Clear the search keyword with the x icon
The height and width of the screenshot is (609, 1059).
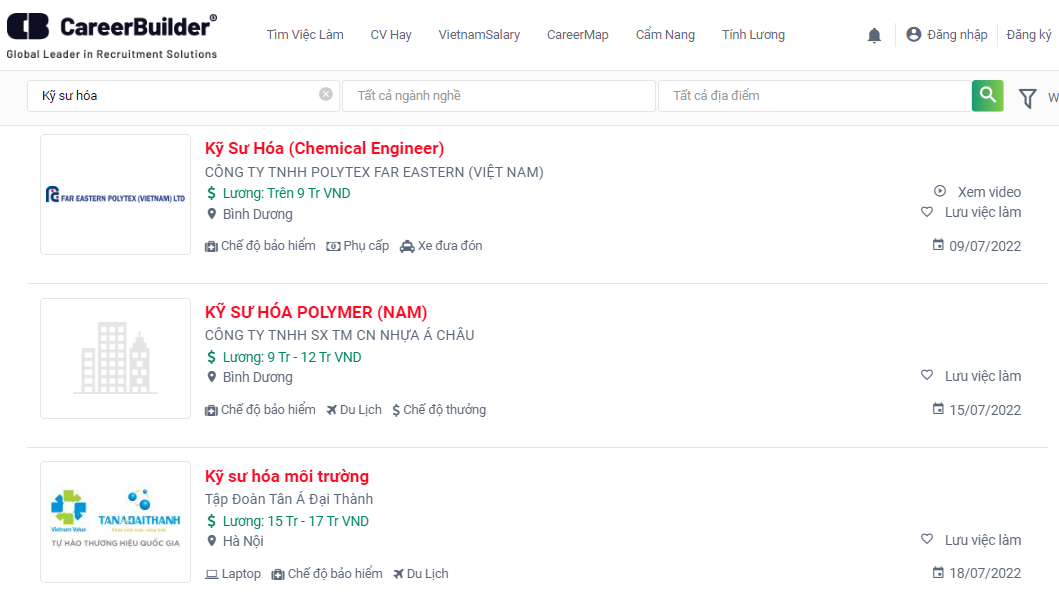point(326,94)
